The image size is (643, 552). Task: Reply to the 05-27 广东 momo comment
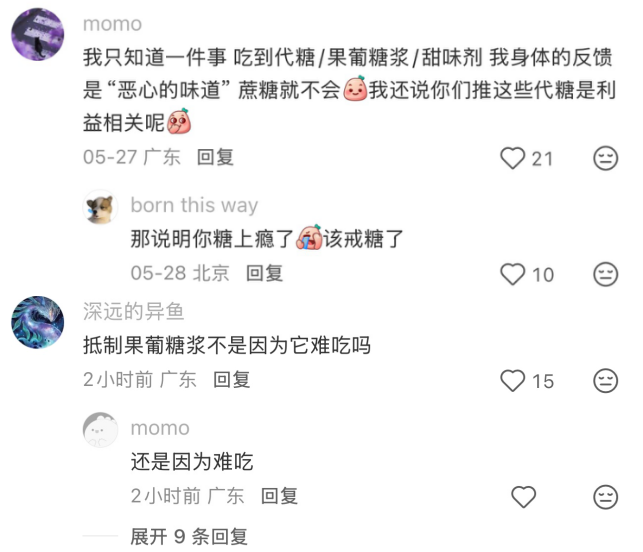pos(215,157)
